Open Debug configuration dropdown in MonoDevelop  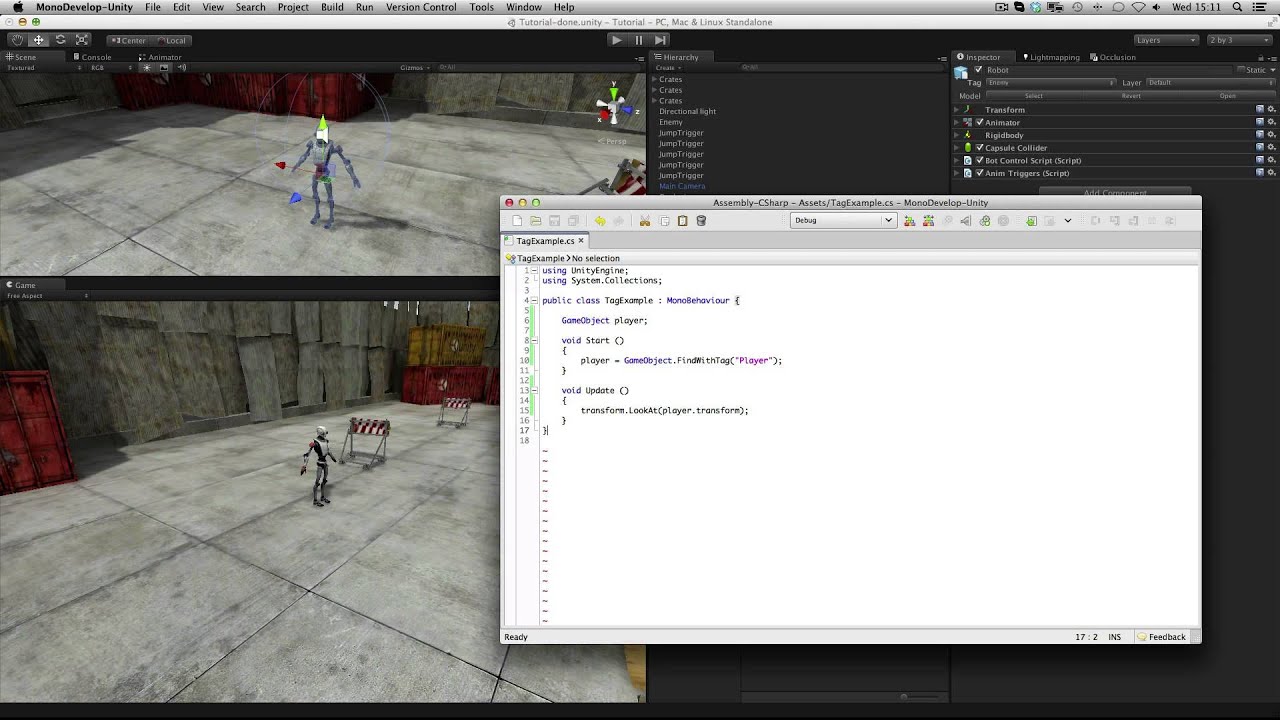[842, 221]
